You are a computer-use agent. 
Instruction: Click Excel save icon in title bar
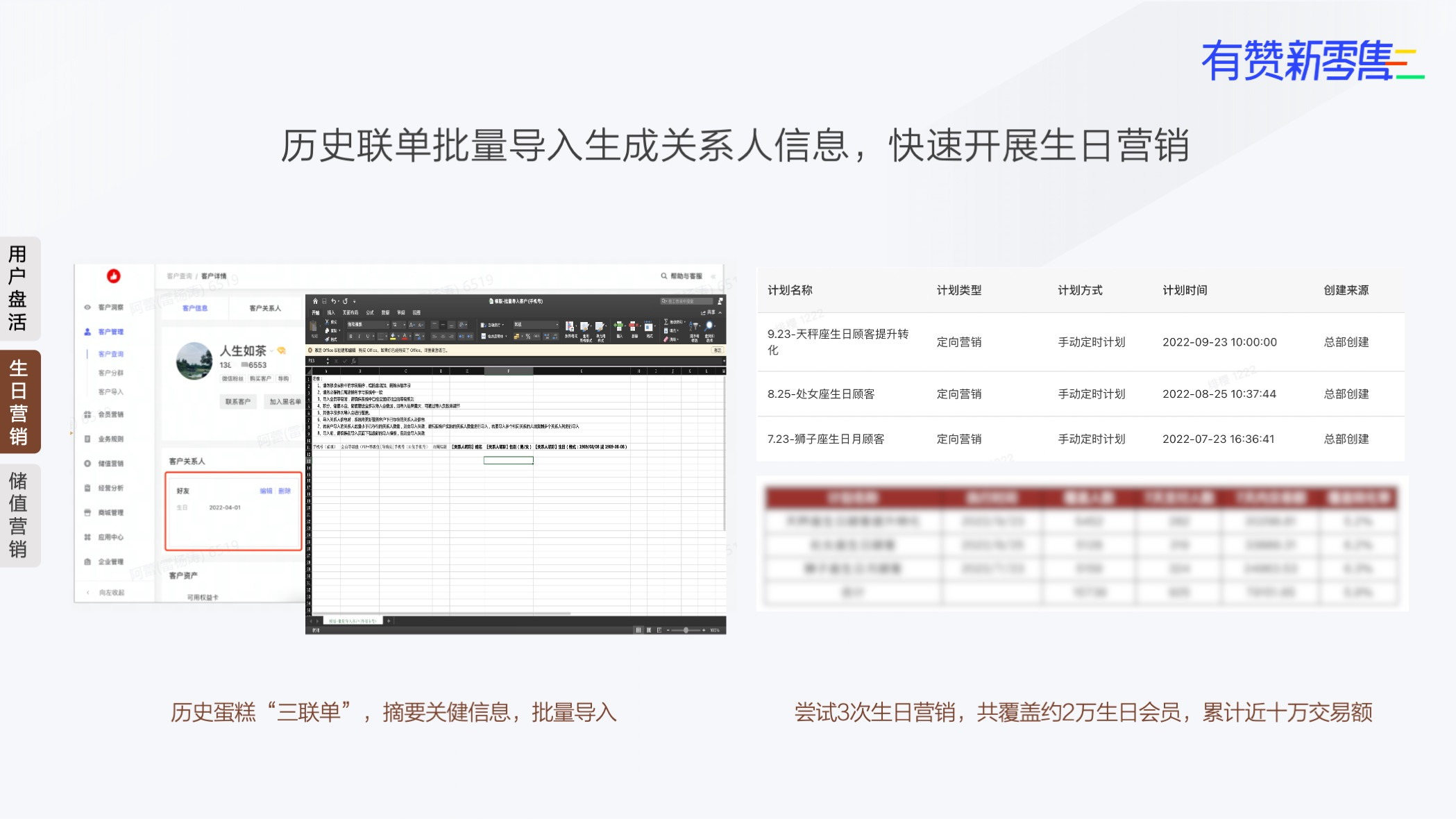324,301
